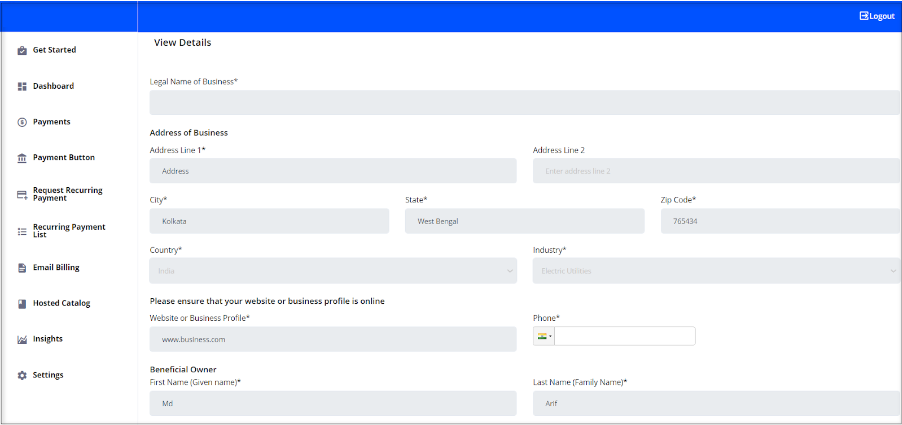The width and height of the screenshot is (902, 425).
Task: Click the Request Recurring Payment card icon
Action: point(22,195)
